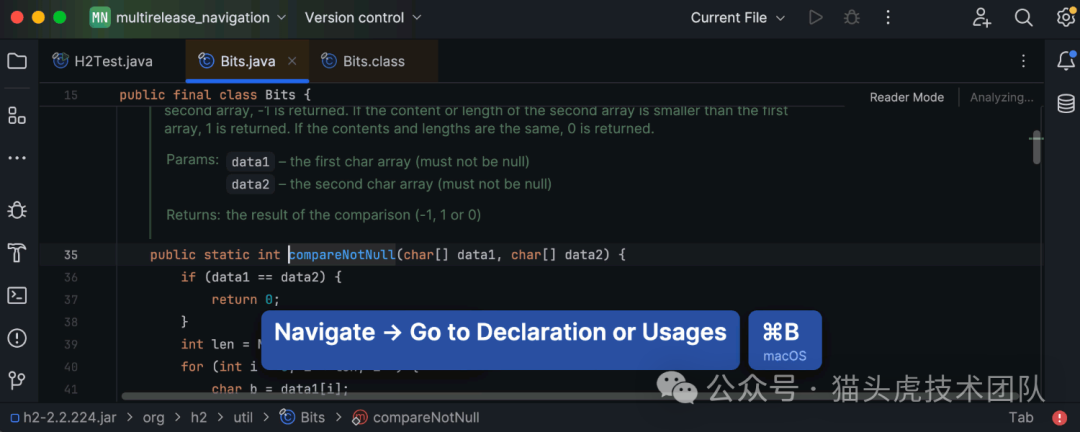Screen dimensions: 1080x432
Task: Close the Bits.java tab
Action: click(x=293, y=61)
